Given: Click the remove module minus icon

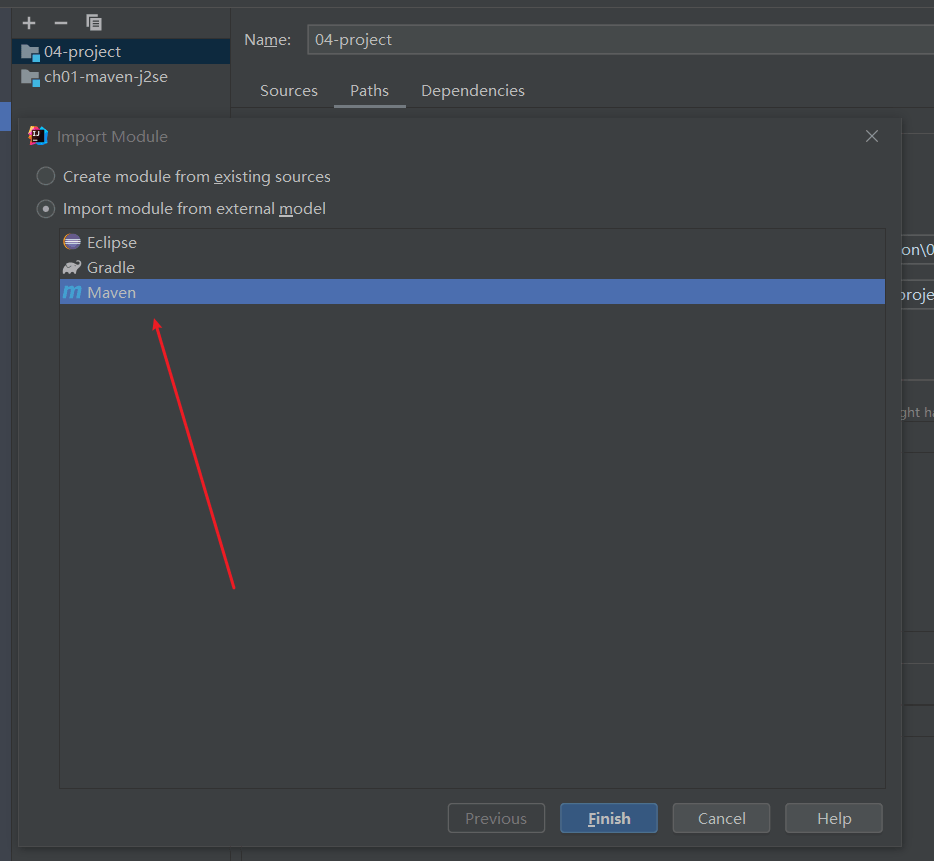Looking at the screenshot, I should point(61,23).
